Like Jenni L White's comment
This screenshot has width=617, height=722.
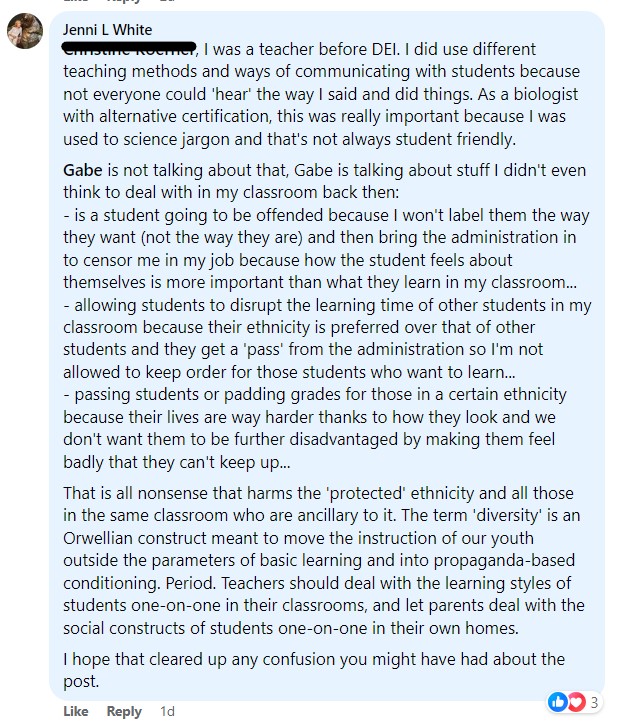point(76,711)
